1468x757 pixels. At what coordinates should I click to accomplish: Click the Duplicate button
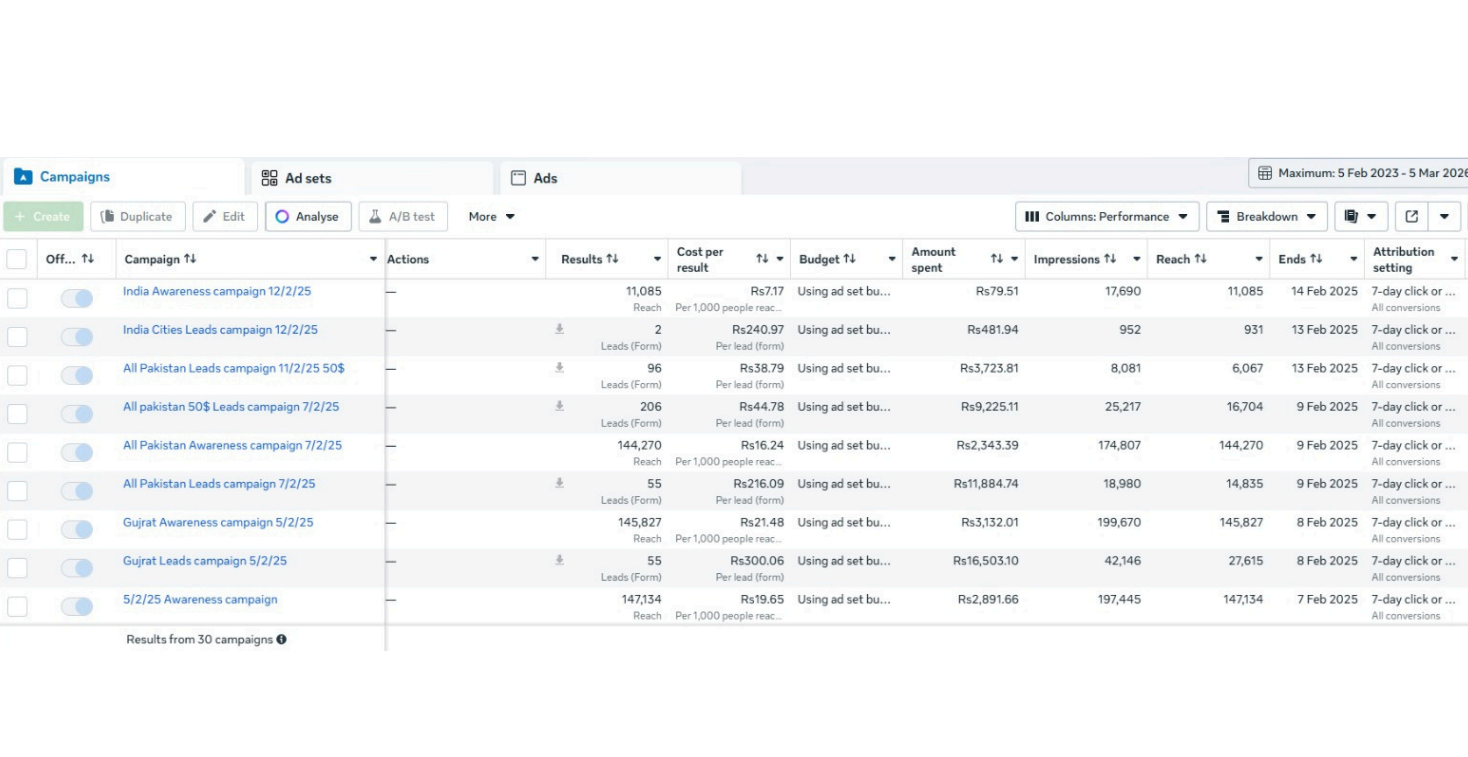137,217
